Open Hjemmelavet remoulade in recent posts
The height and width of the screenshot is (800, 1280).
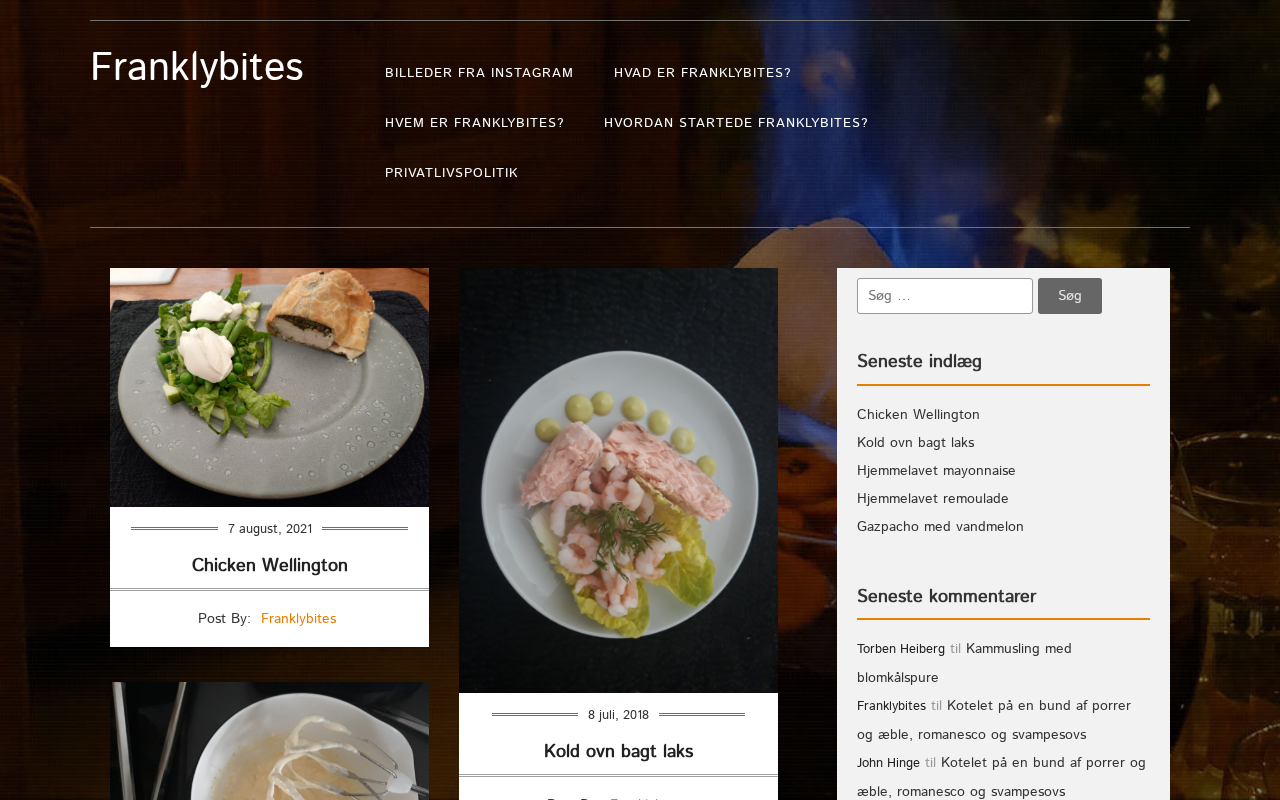pyautogui.click(x=933, y=499)
